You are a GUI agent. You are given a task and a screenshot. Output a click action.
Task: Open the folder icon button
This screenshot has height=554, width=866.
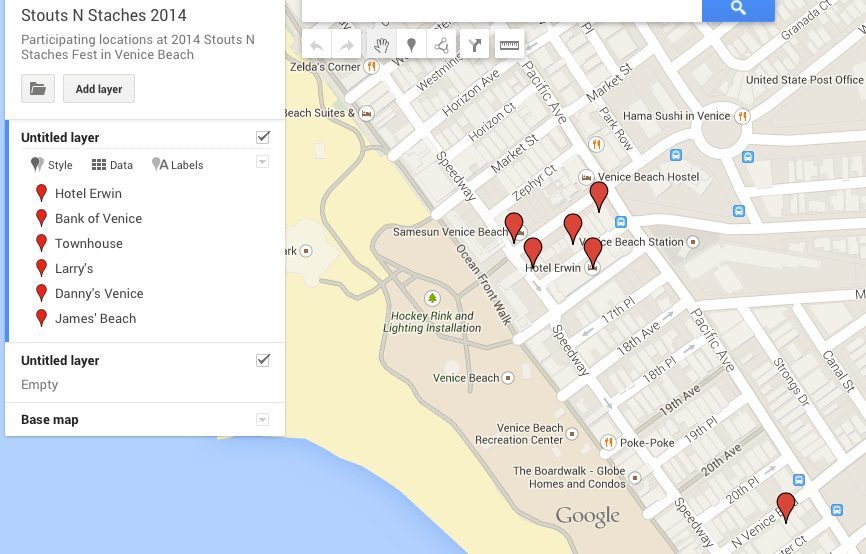tap(37, 89)
